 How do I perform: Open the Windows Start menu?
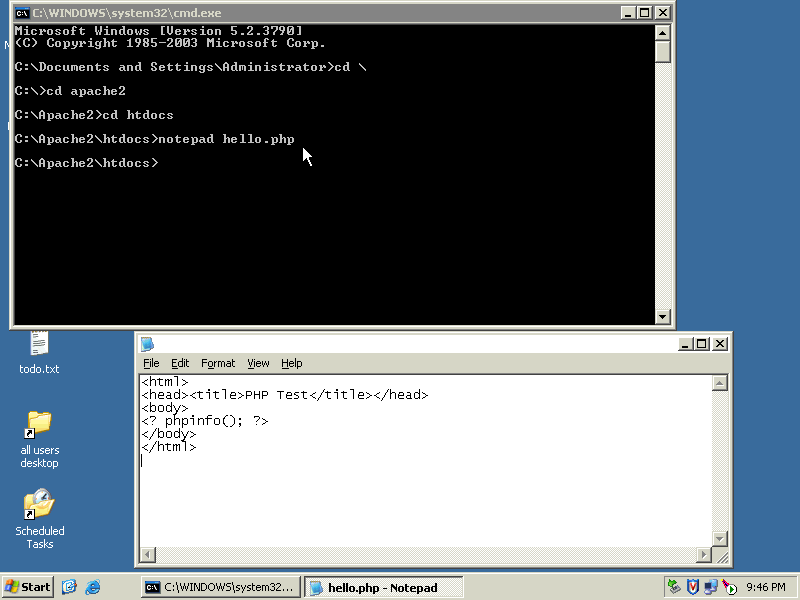28,587
